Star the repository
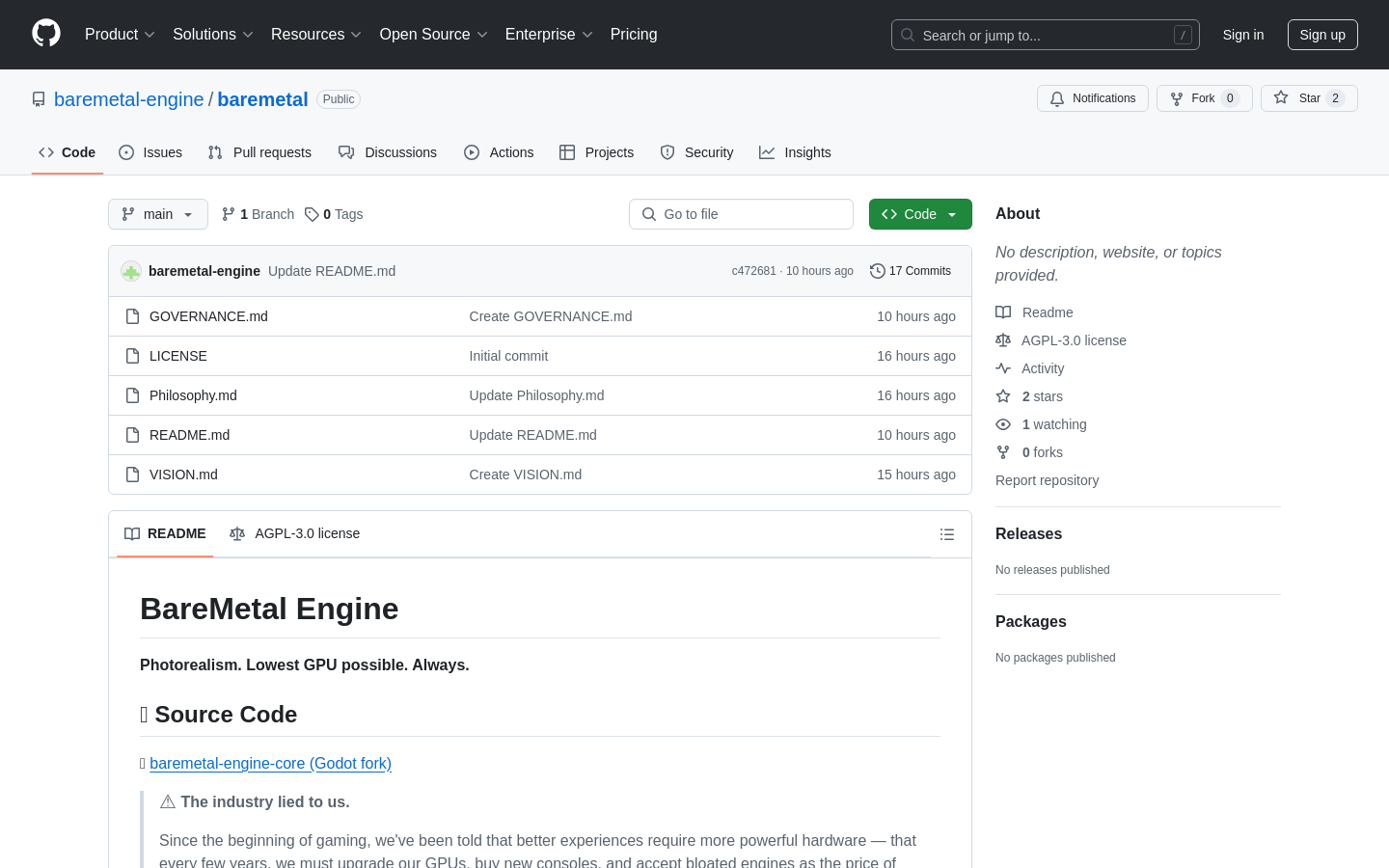The height and width of the screenshot is (868, 1389). 1309,98
